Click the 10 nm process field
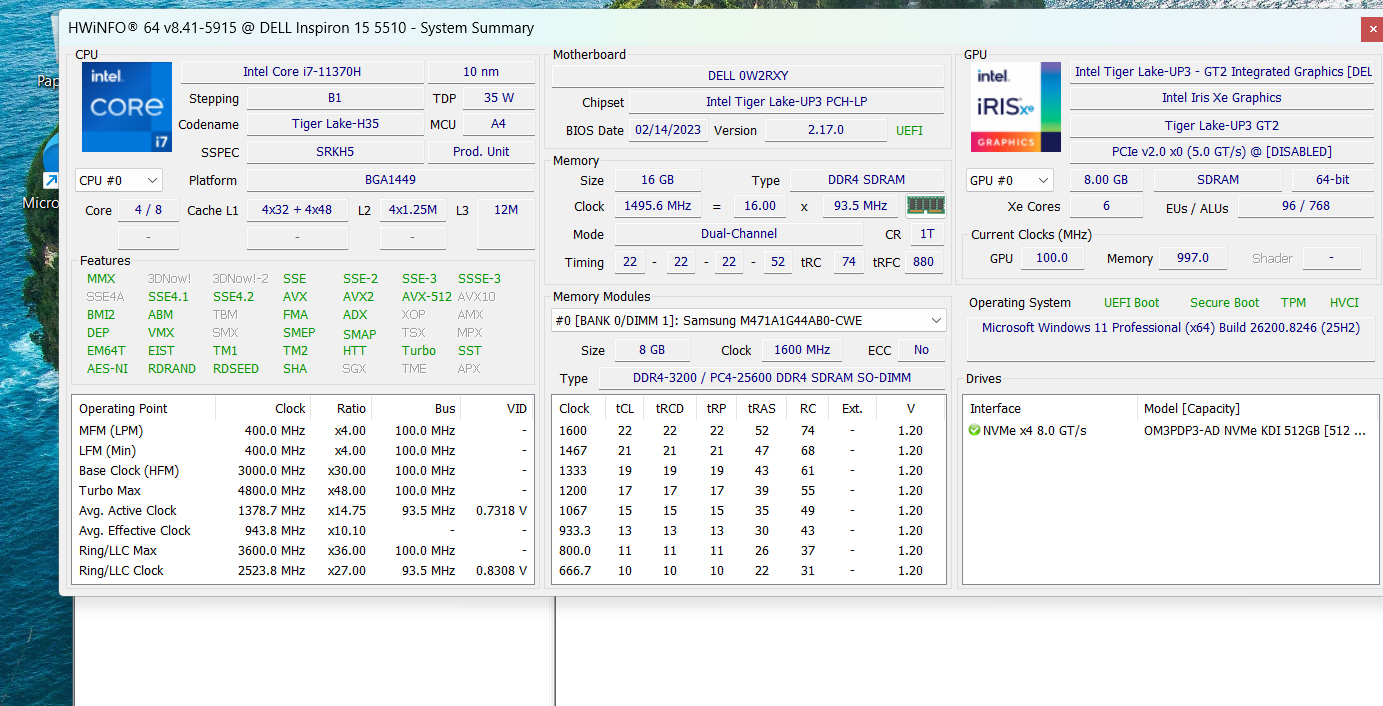 (481, 72)
